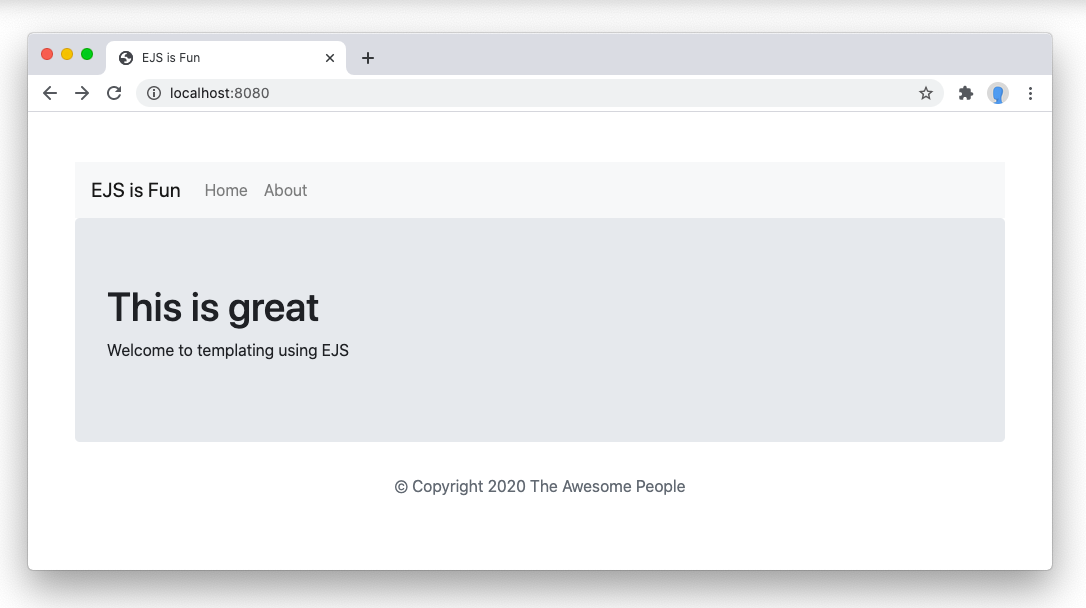
Task: Click Welcome to templating using EJS text
Action: point(228,350)
